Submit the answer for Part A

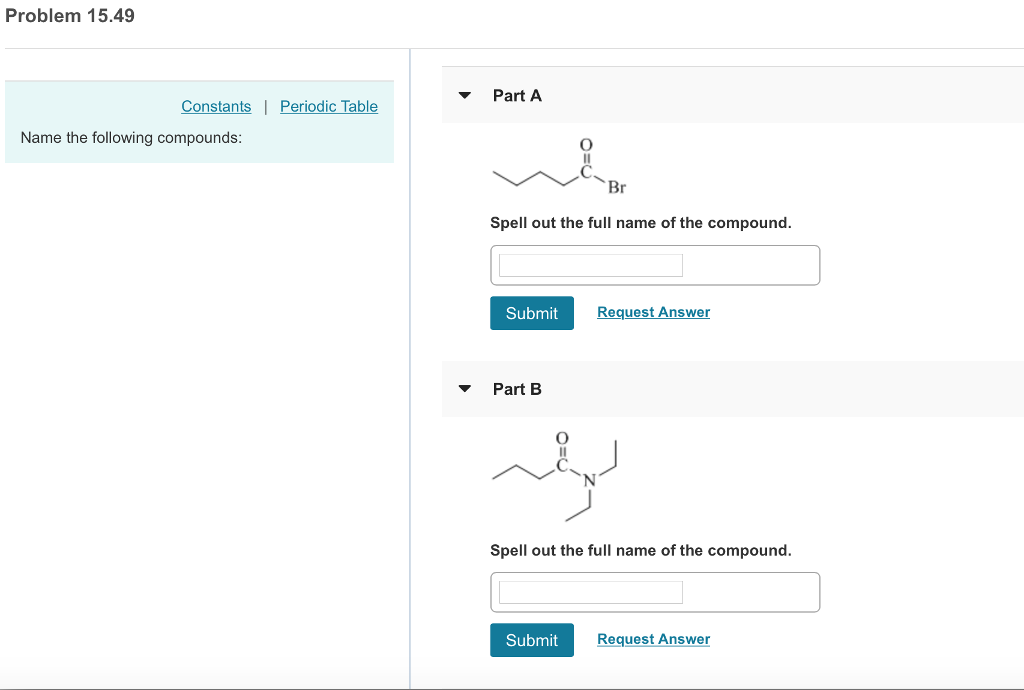pos(531,313)
